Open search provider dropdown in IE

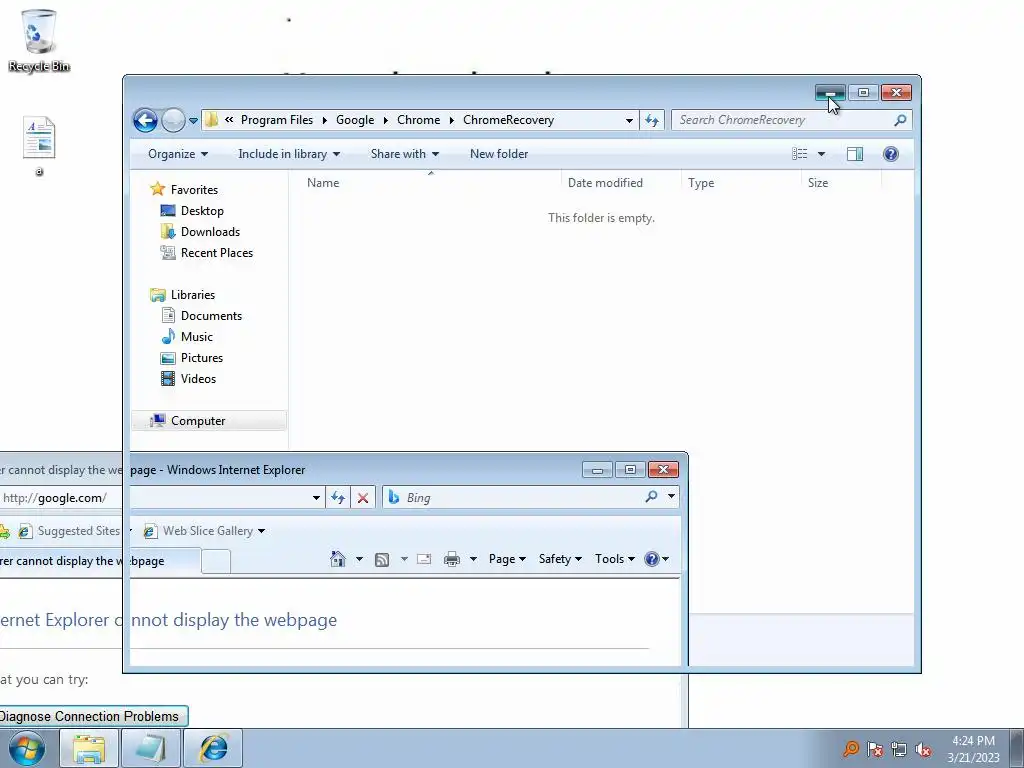tap(671, 497)
